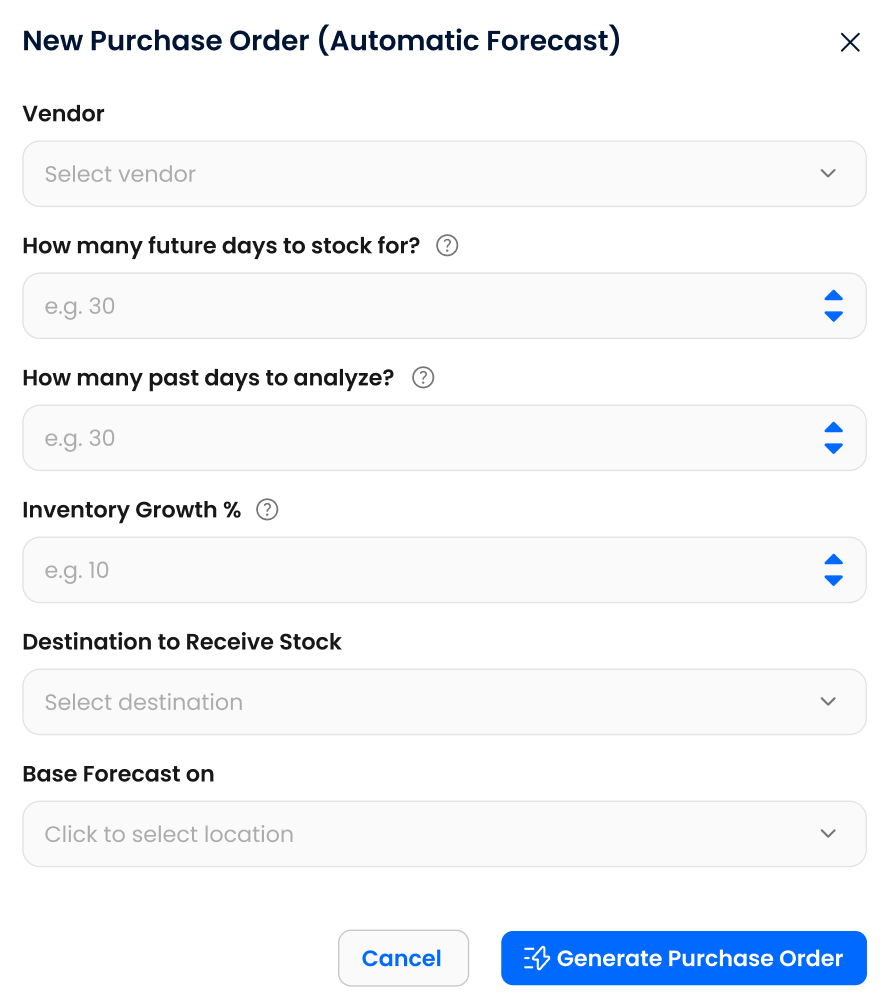The width and height of the screenshot is (890, 1004).
Task: Increase future days to stock value
Action: coord(834,296)
